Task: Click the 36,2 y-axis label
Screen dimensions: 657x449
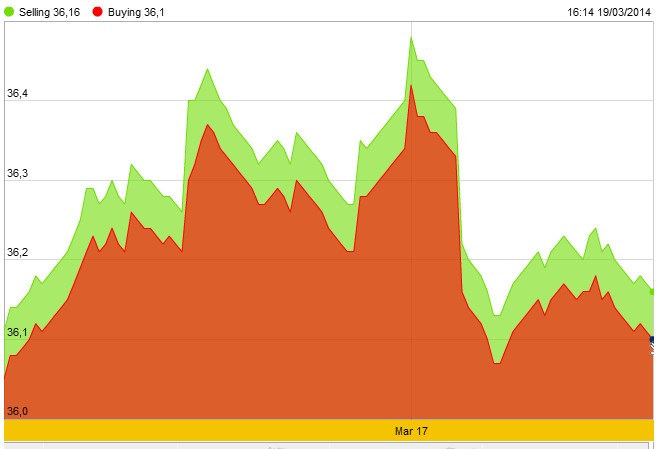Action: [x=17, y=252]
